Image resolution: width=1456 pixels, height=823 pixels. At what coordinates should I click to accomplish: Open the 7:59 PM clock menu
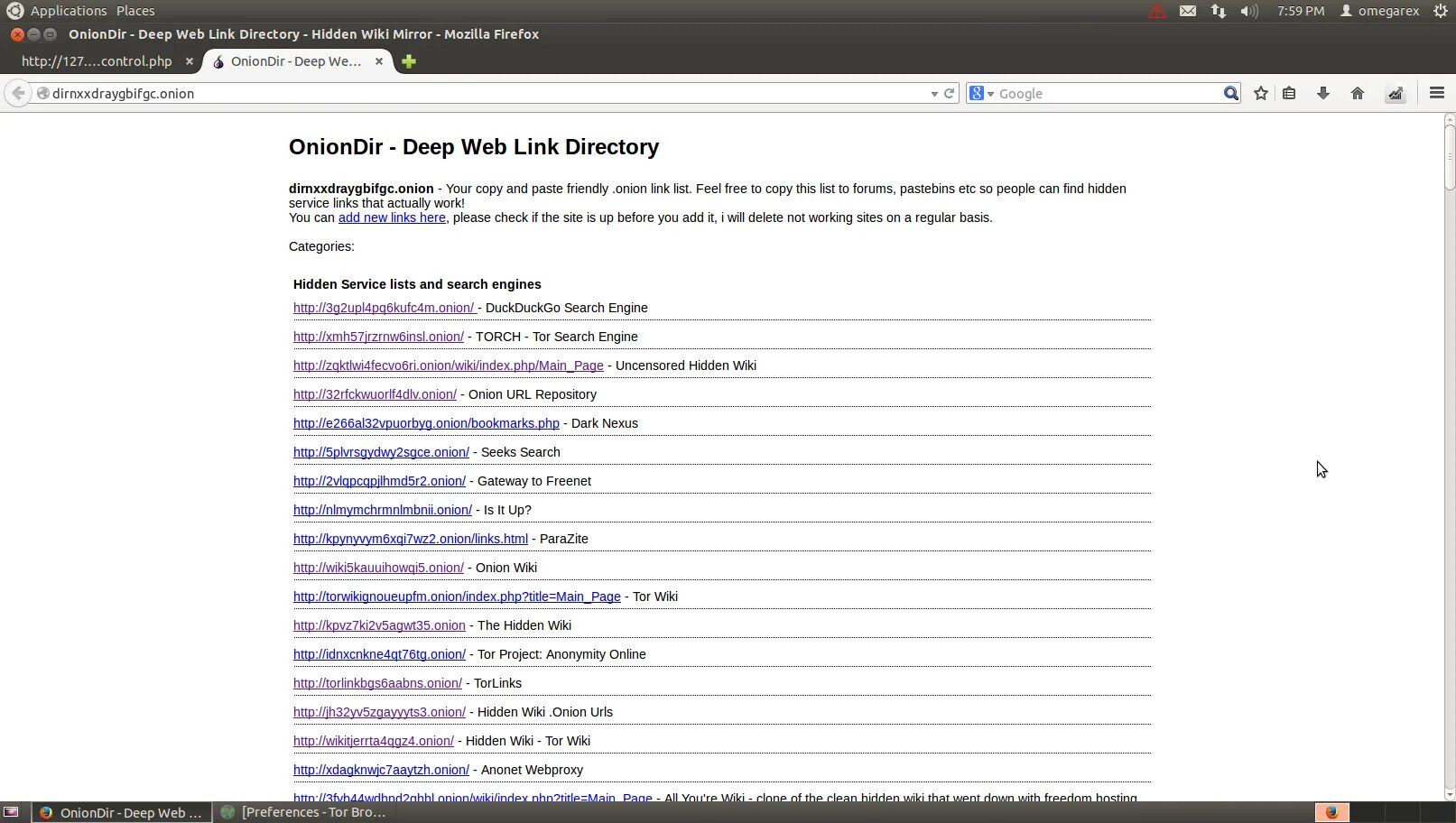click(1301, 11)
